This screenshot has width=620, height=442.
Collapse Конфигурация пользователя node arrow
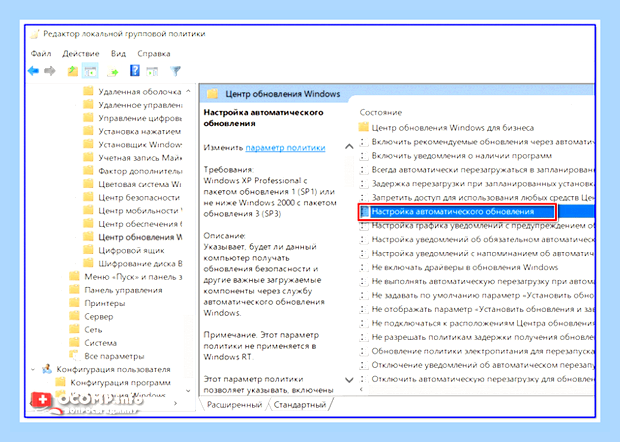pyautogui.click(x=33, y=369)
